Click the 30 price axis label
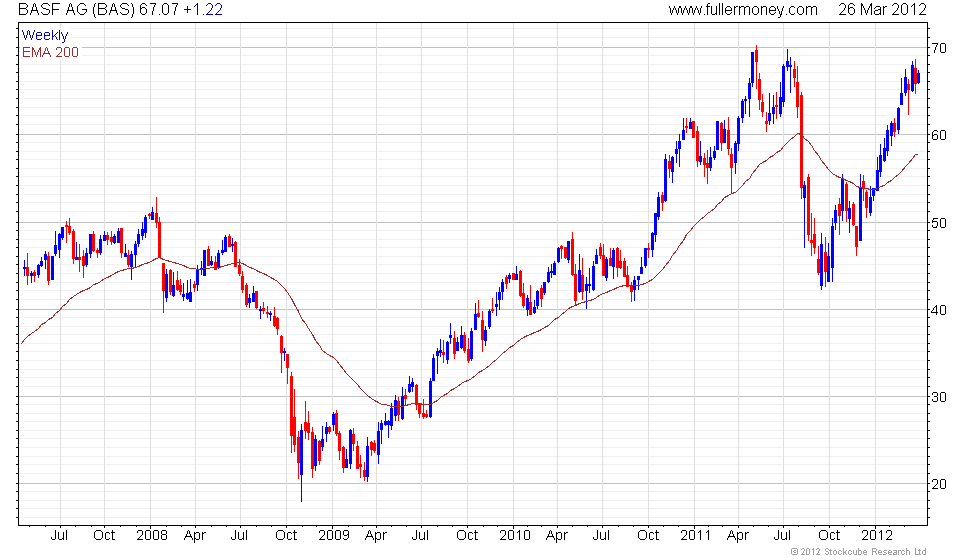The image size is (980, 560). [939, 397]
